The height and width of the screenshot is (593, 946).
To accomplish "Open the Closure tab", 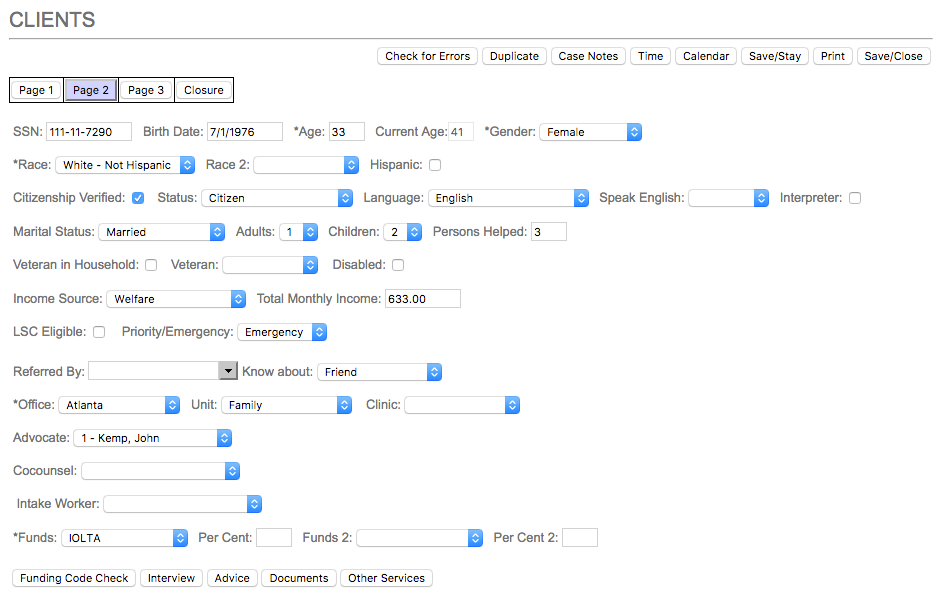I will pos(204,90).
